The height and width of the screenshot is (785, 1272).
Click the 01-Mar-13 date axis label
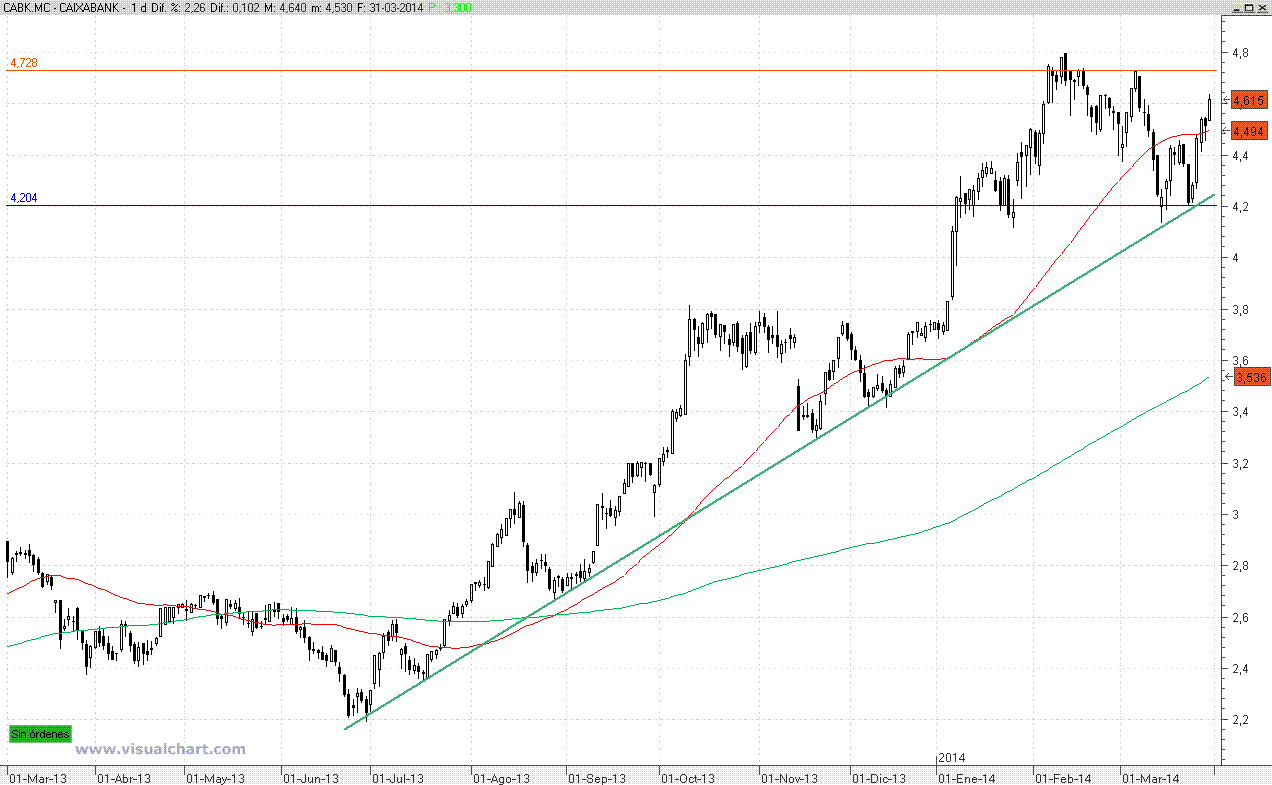(x=36, y=777)
